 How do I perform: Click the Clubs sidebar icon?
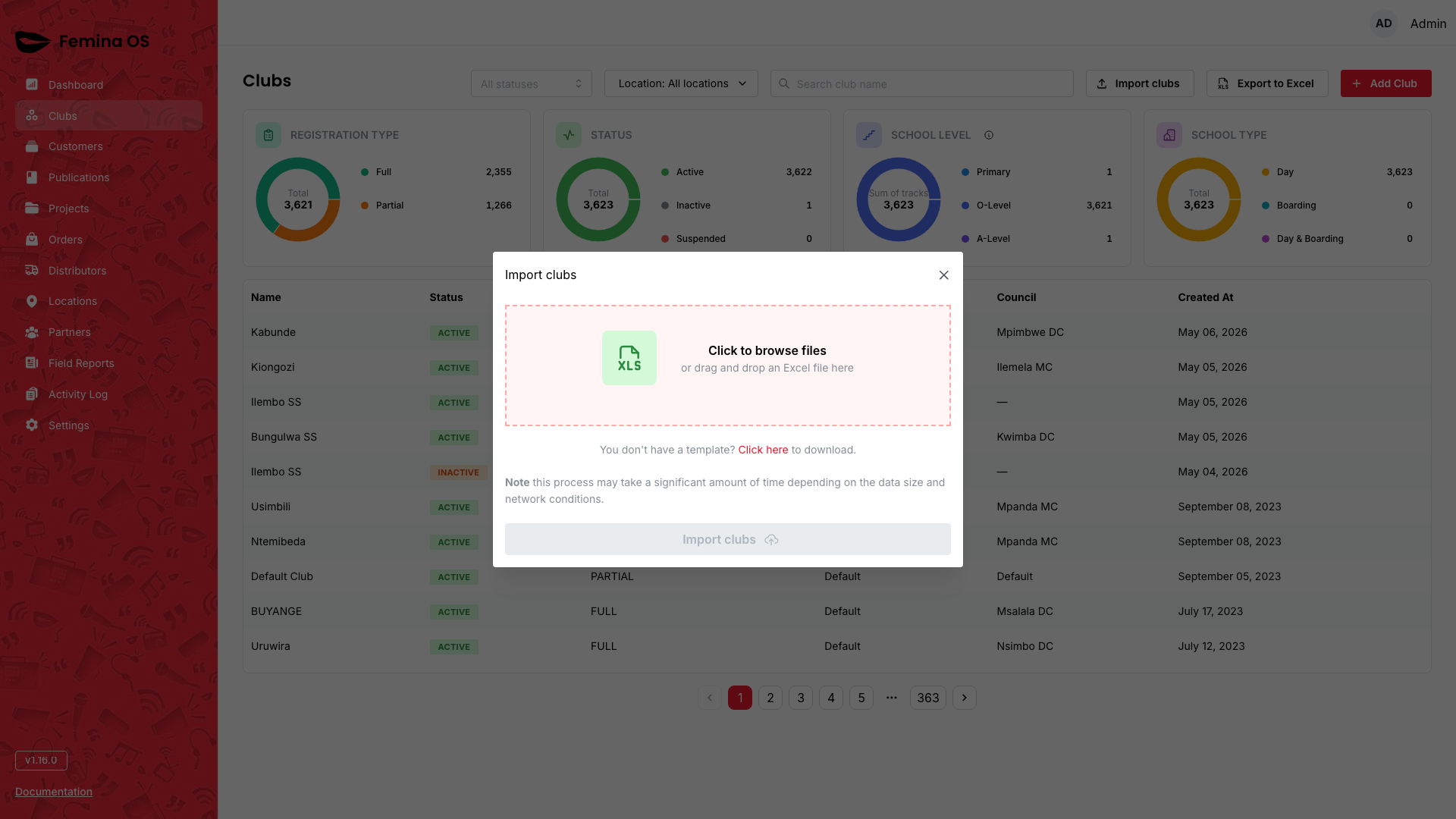32,115
